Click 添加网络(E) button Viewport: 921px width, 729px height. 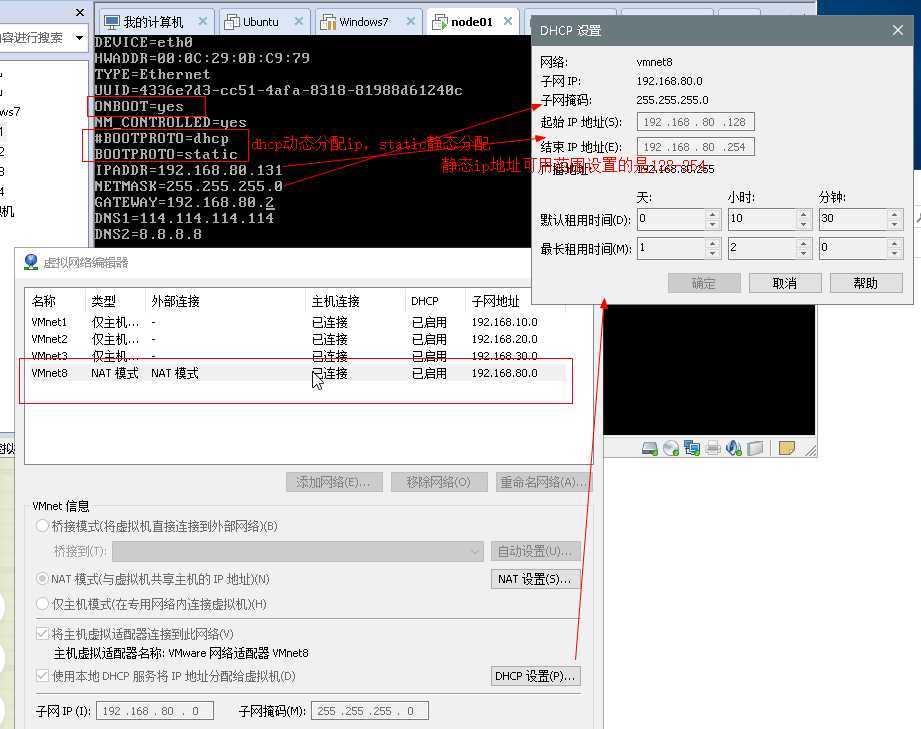point(334,482)
